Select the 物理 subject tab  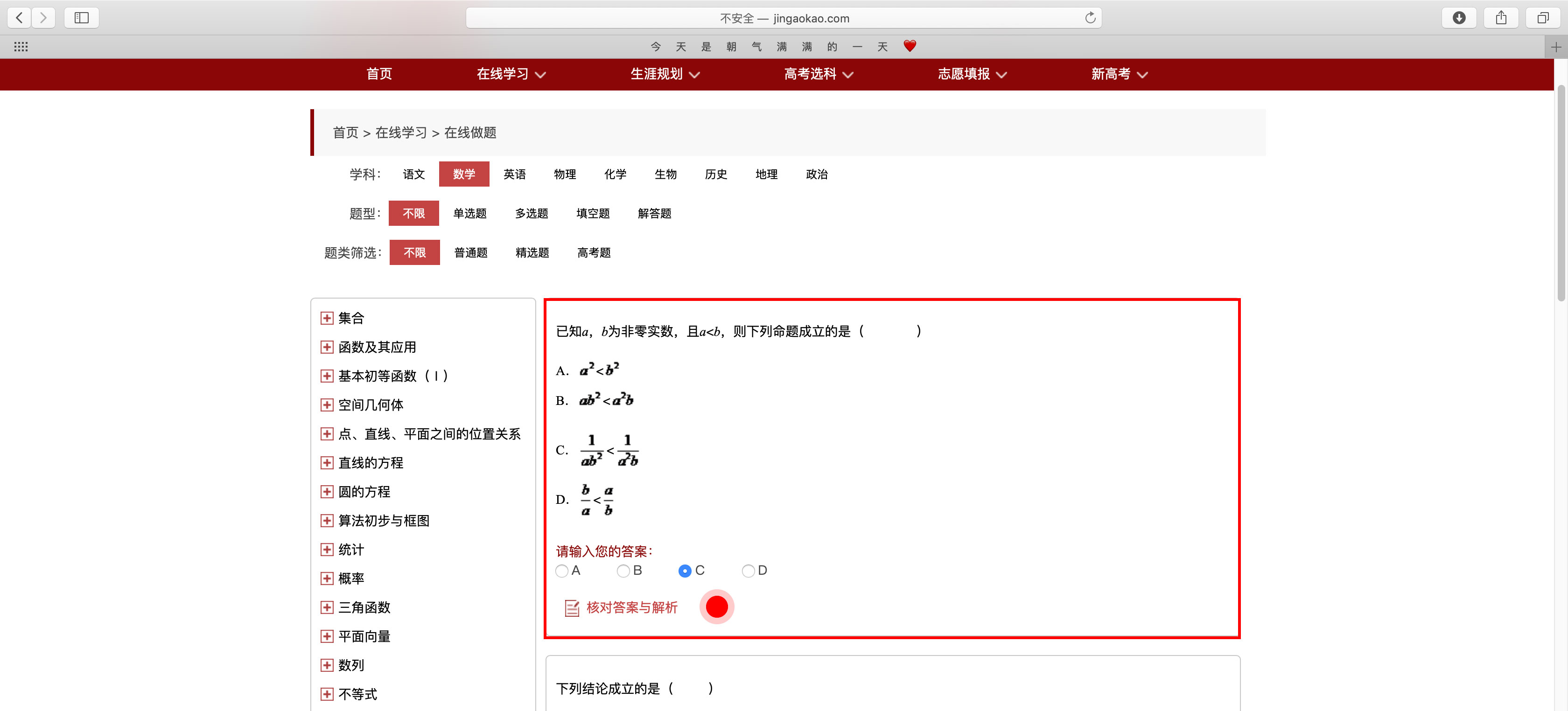pos(564,174)
